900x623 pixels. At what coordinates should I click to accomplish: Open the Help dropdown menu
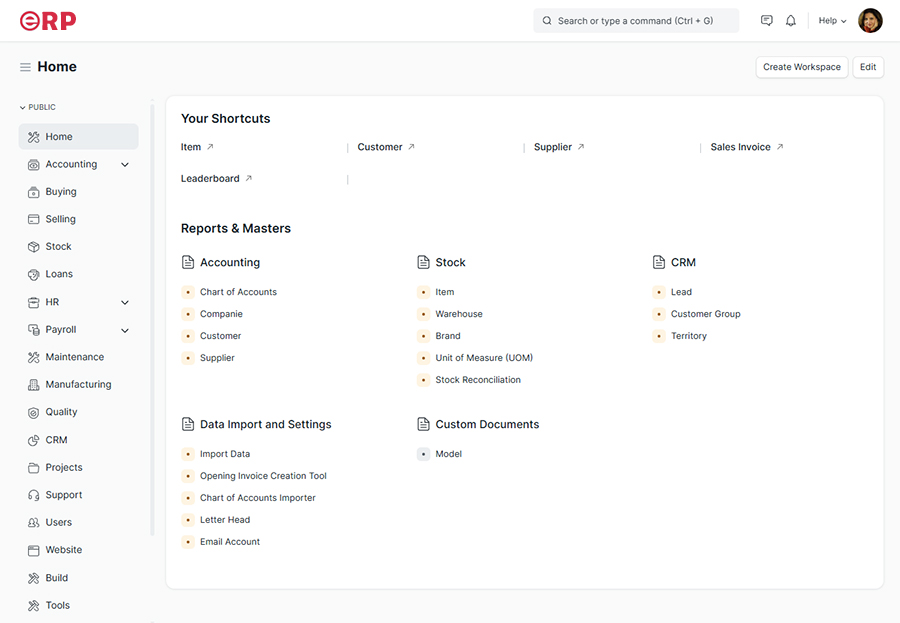(832, 21)
